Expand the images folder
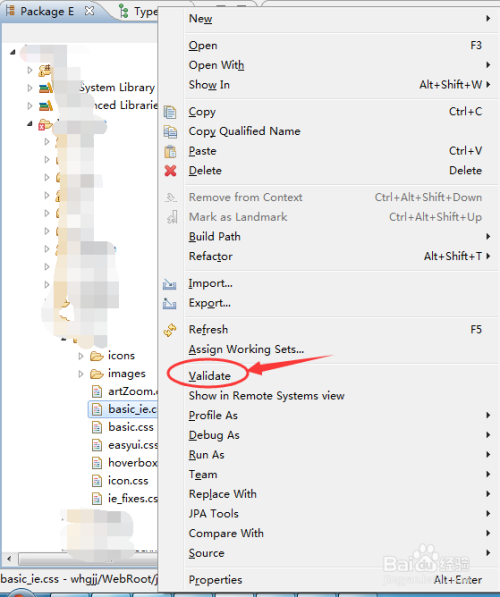The height and width of the screenshot is (597, 500). [81, 374]
